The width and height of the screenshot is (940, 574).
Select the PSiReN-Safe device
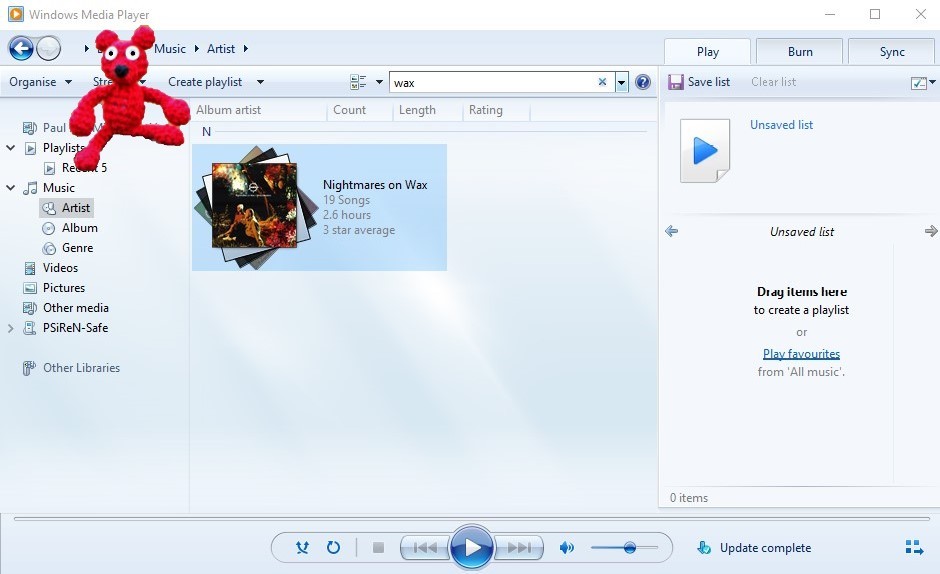[x=75, y=327]
